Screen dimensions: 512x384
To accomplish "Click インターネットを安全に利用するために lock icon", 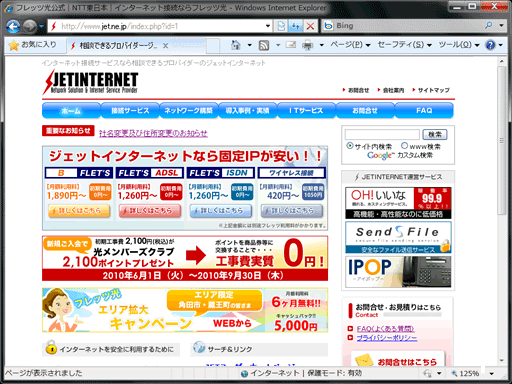I will [x=51, y=348].
